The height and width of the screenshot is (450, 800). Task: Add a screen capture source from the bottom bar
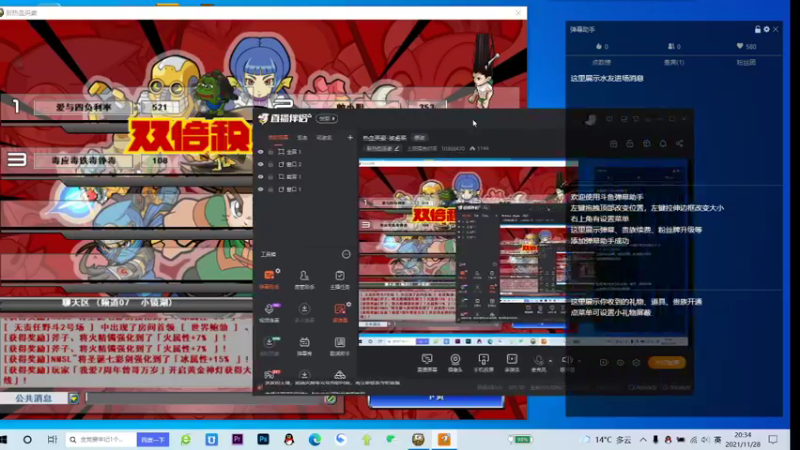(427, 363)
